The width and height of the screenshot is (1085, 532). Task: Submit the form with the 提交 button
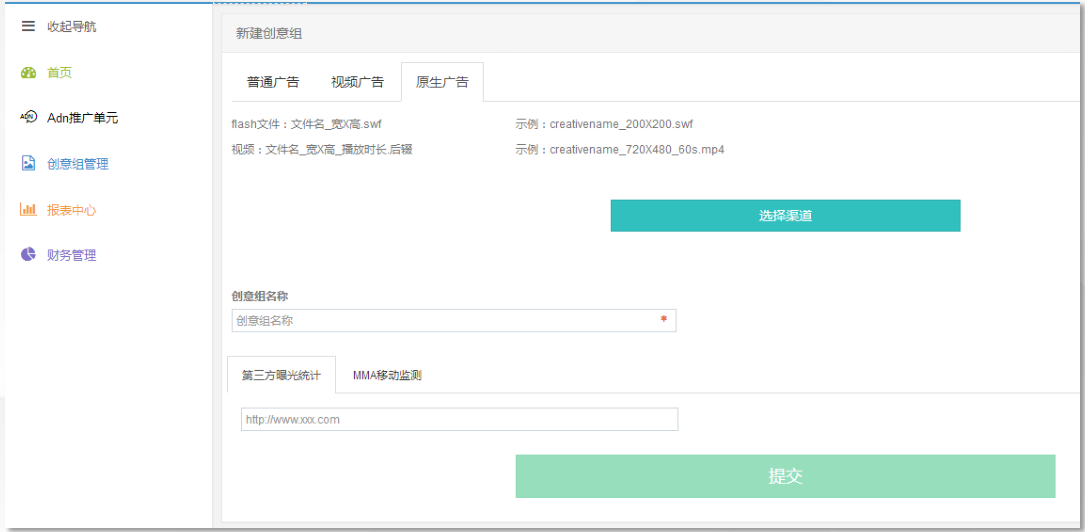pos(785,476)
